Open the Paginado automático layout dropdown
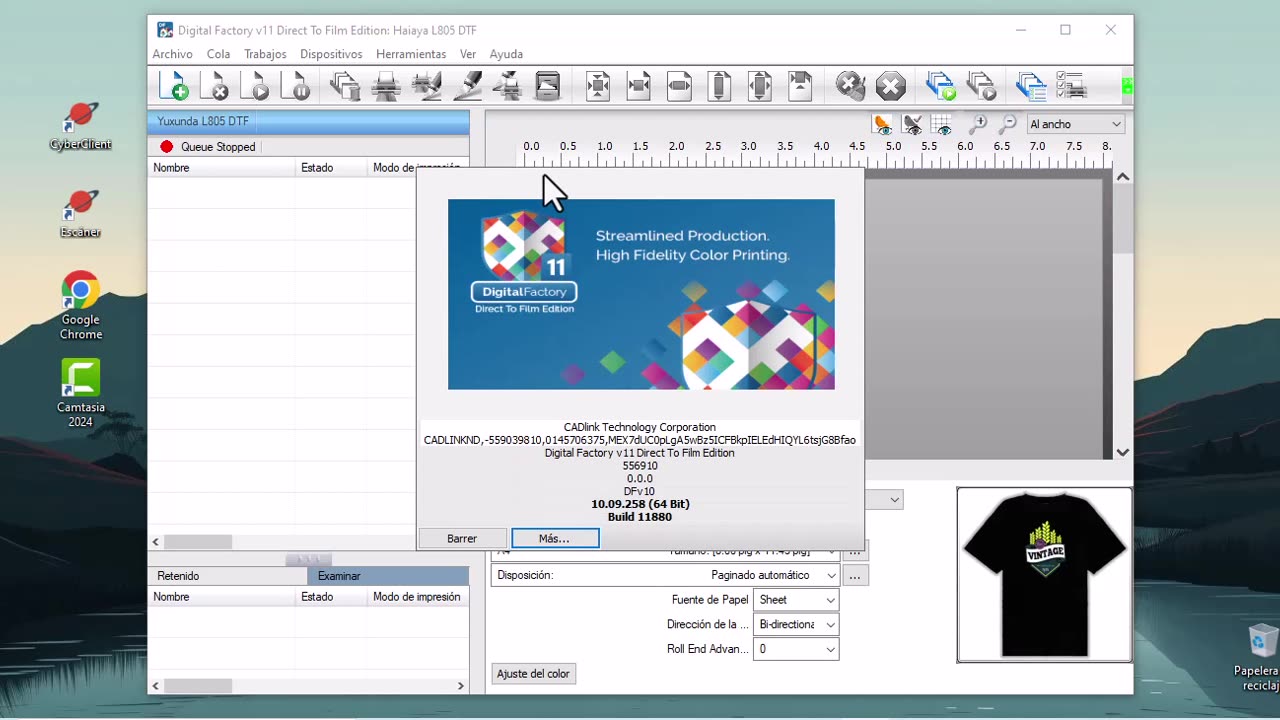The image size is (1280, 720). click(x=665, y=575)
